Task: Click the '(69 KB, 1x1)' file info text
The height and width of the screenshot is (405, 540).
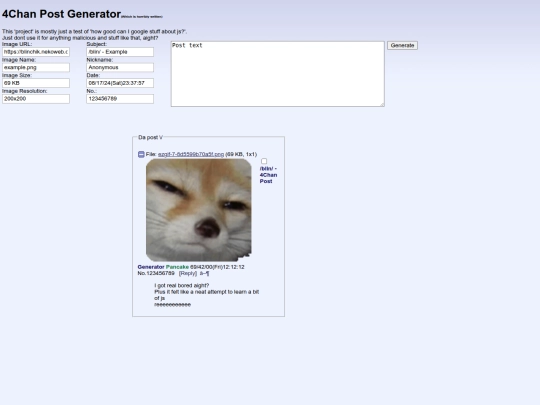Action: click(x=241, y=154)
